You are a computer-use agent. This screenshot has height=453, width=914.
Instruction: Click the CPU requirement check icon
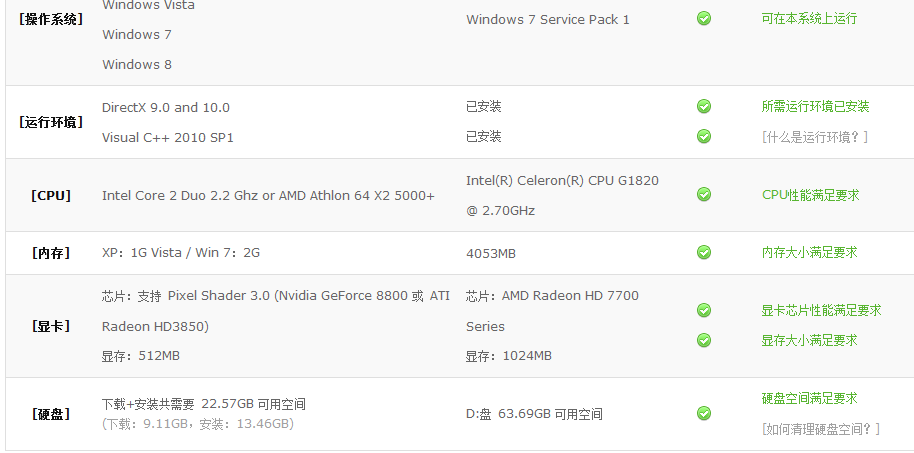(x=704, y=194)
